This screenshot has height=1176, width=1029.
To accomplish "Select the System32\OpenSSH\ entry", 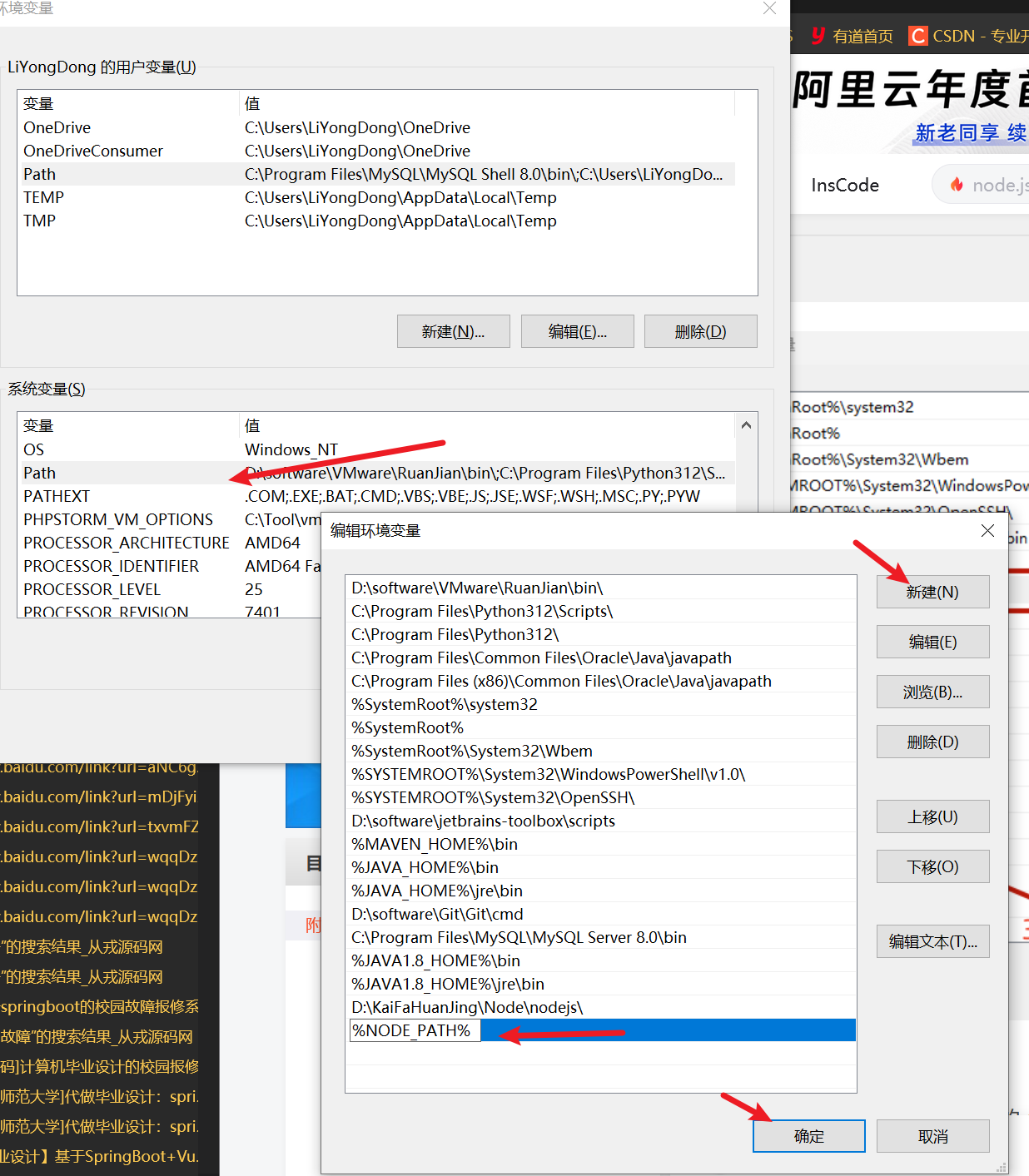I will click(x=600, y=797).
